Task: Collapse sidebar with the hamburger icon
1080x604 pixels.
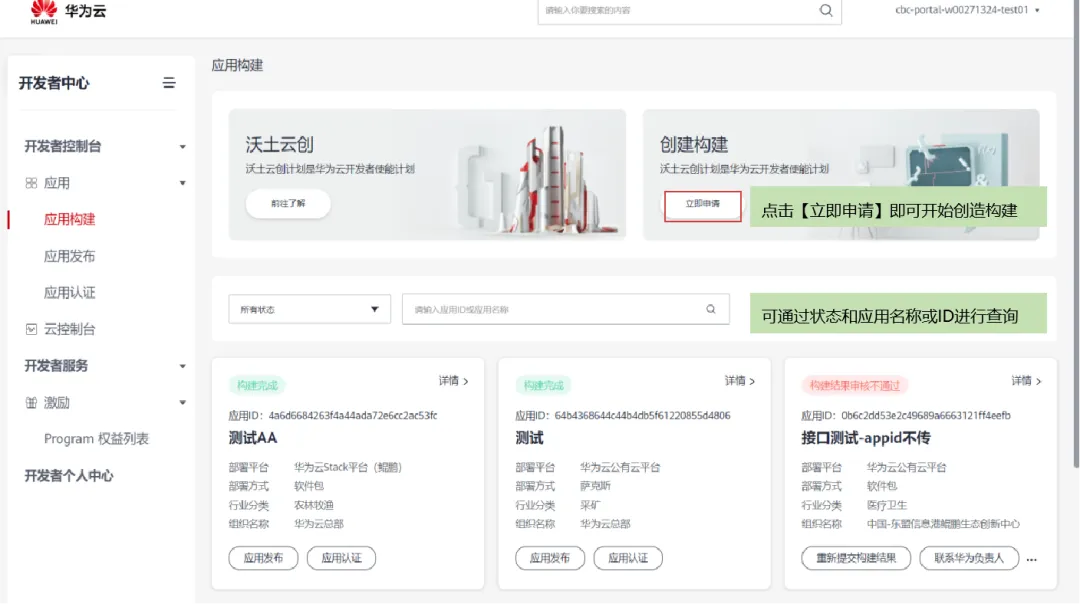Action: [169, 83]
